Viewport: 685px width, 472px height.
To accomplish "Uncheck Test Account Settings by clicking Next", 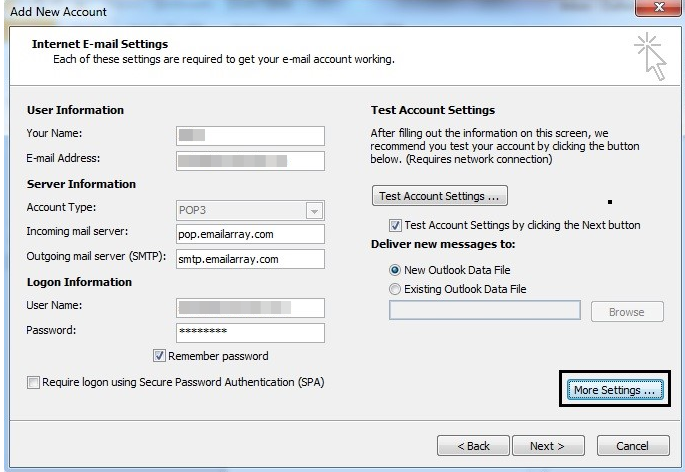I will pyautogui.click(x=395, y=225).
